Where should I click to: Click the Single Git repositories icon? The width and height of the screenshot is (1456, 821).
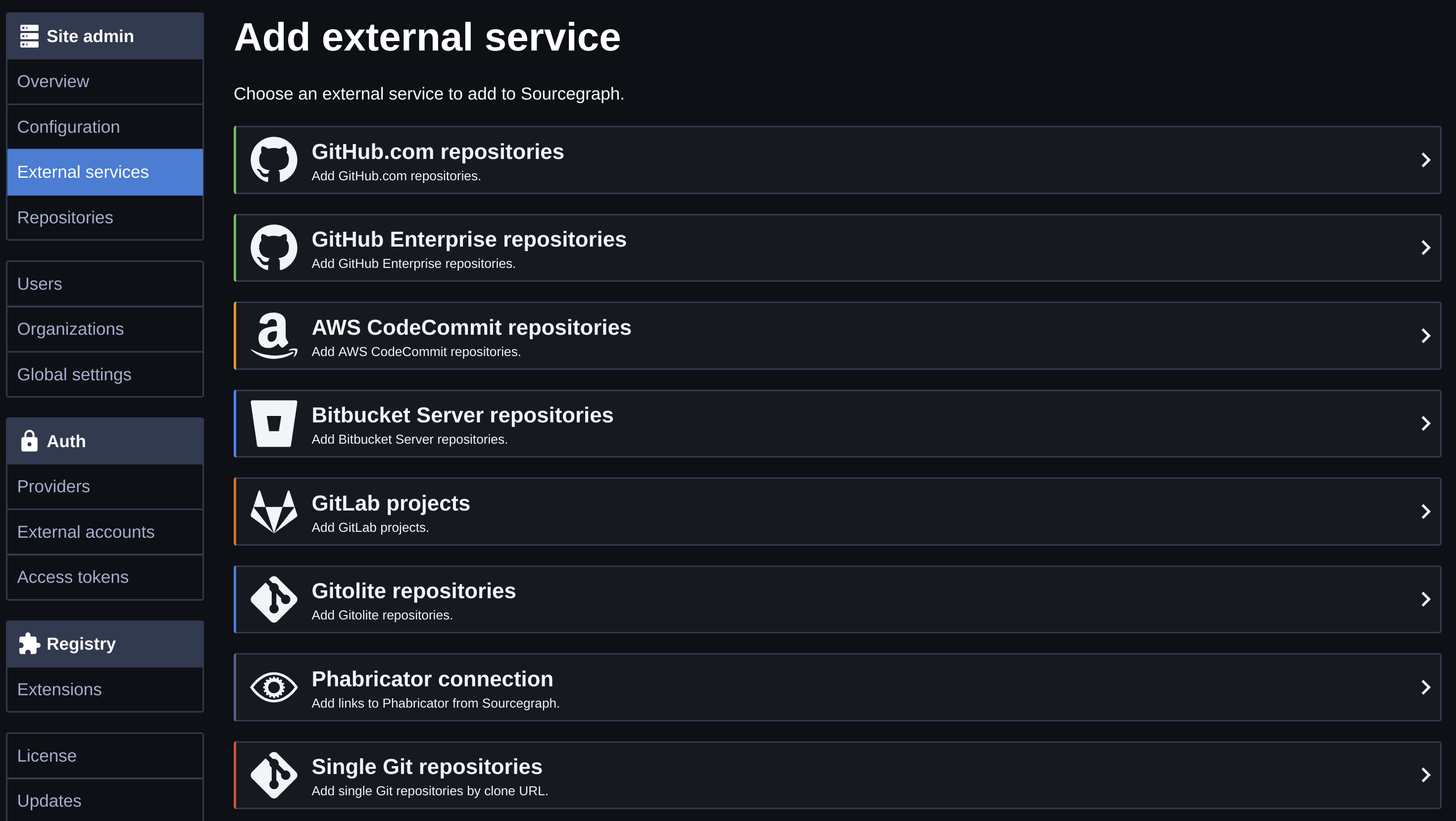tap(274, 775)
